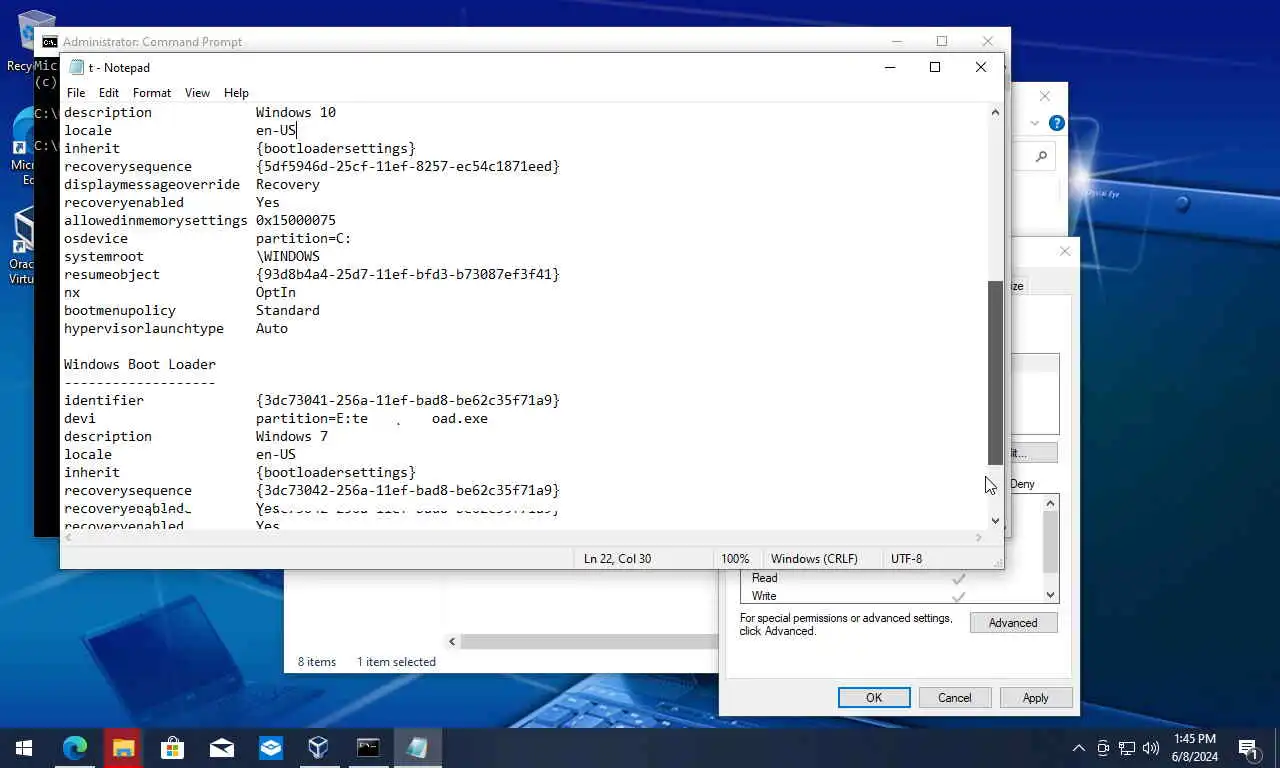Viewport: 1280px width, 768px height.
Task: Click '1 item selected' status text
Action: (396, 662)
